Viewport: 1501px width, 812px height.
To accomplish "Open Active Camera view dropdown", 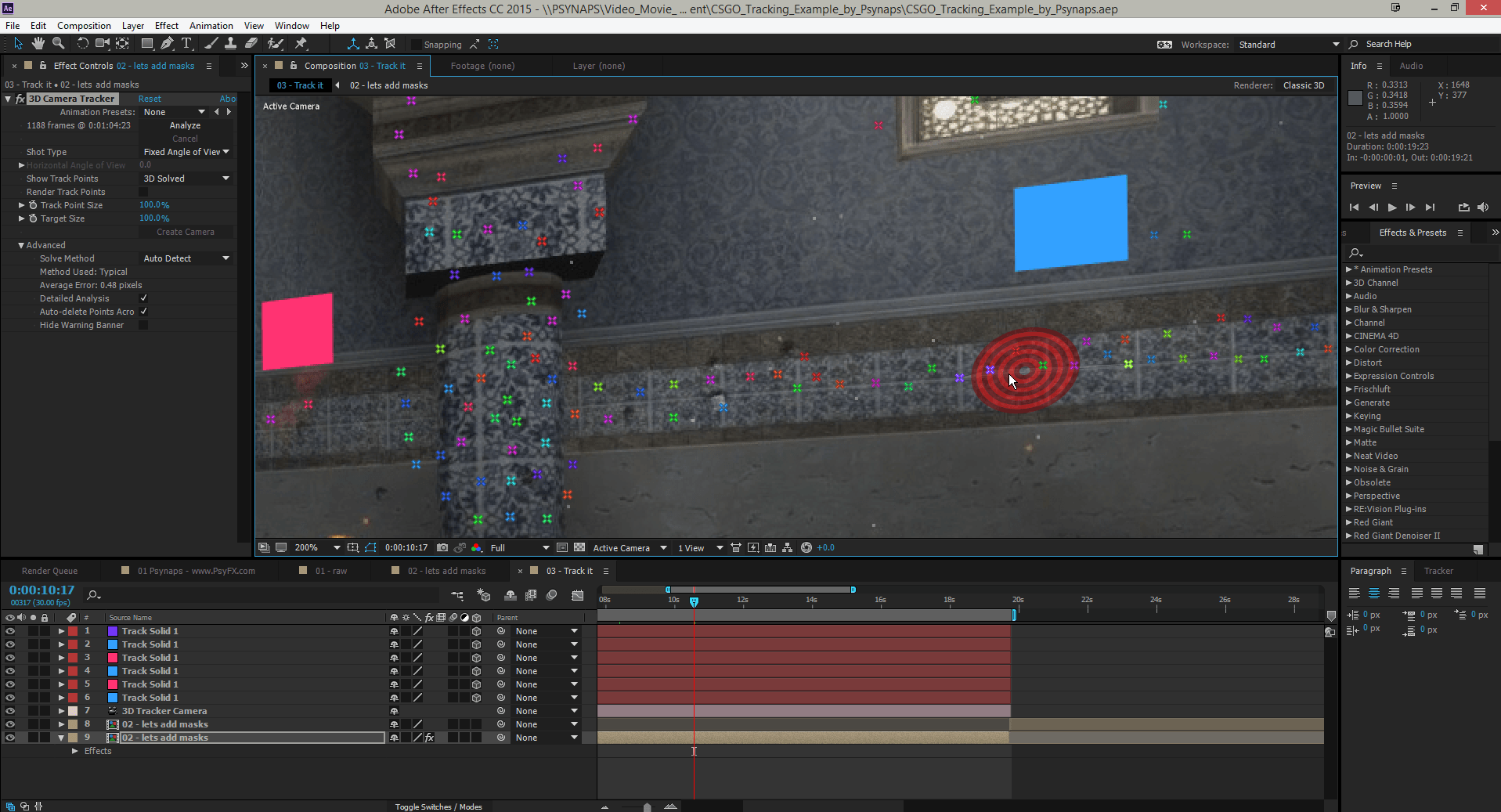I will point(630,547).
